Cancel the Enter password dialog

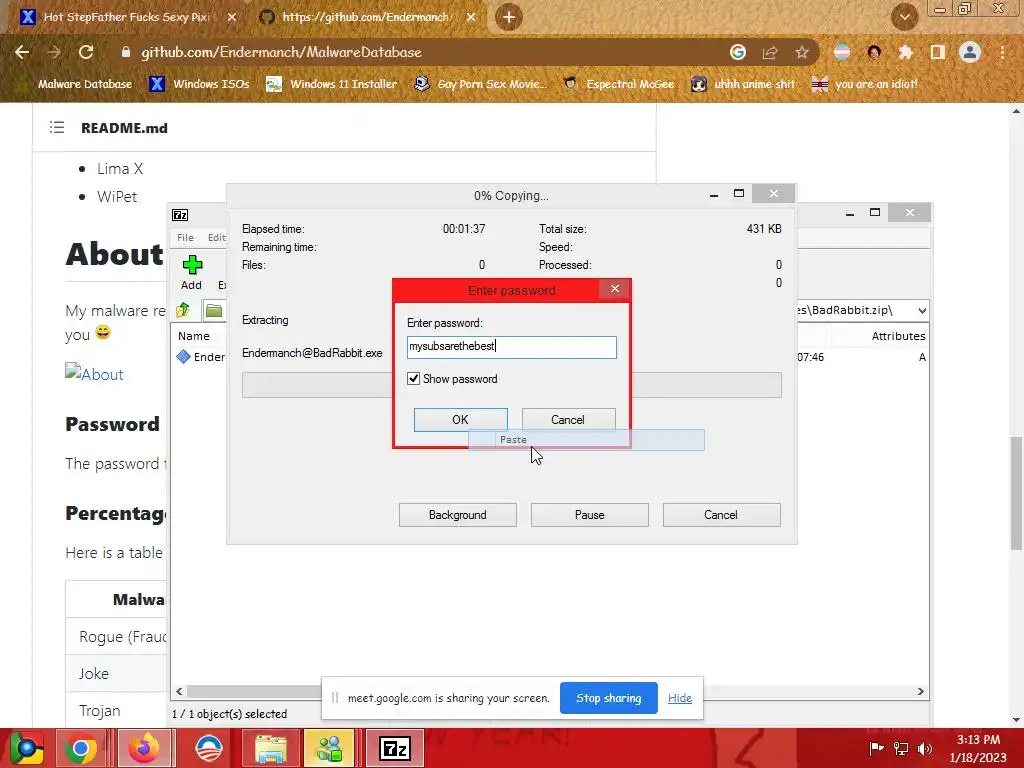[568, 420]
